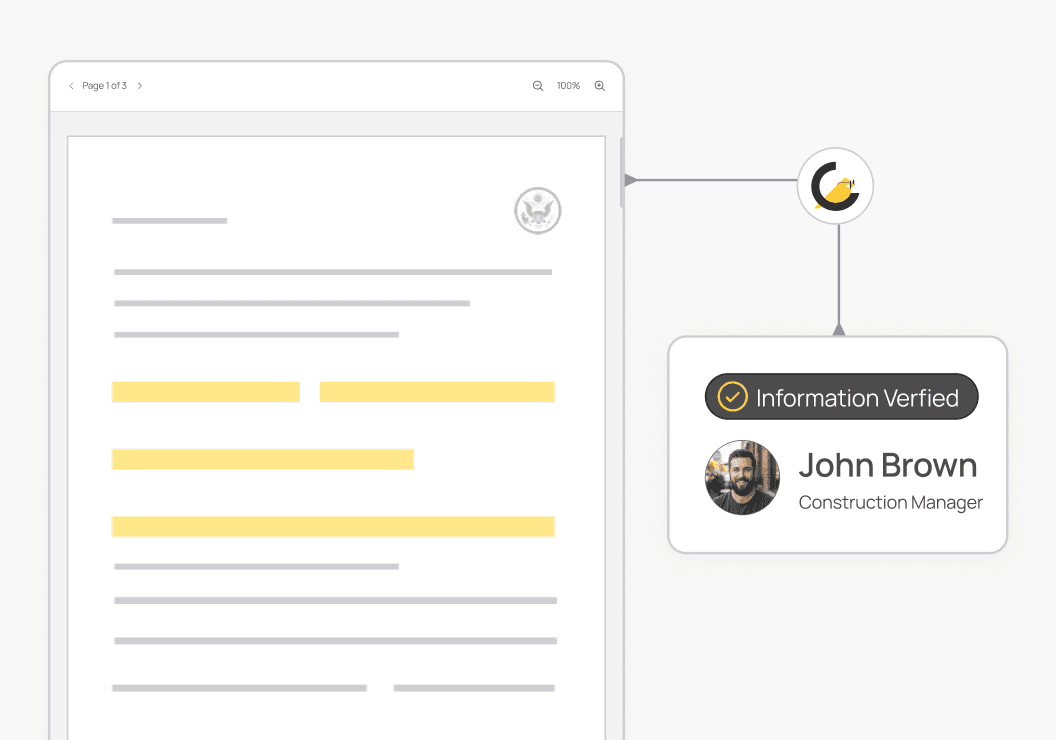This screenshot has height=740, width=1056.
Task: Click the zoom-out magnifier icon
Action: 538,86
